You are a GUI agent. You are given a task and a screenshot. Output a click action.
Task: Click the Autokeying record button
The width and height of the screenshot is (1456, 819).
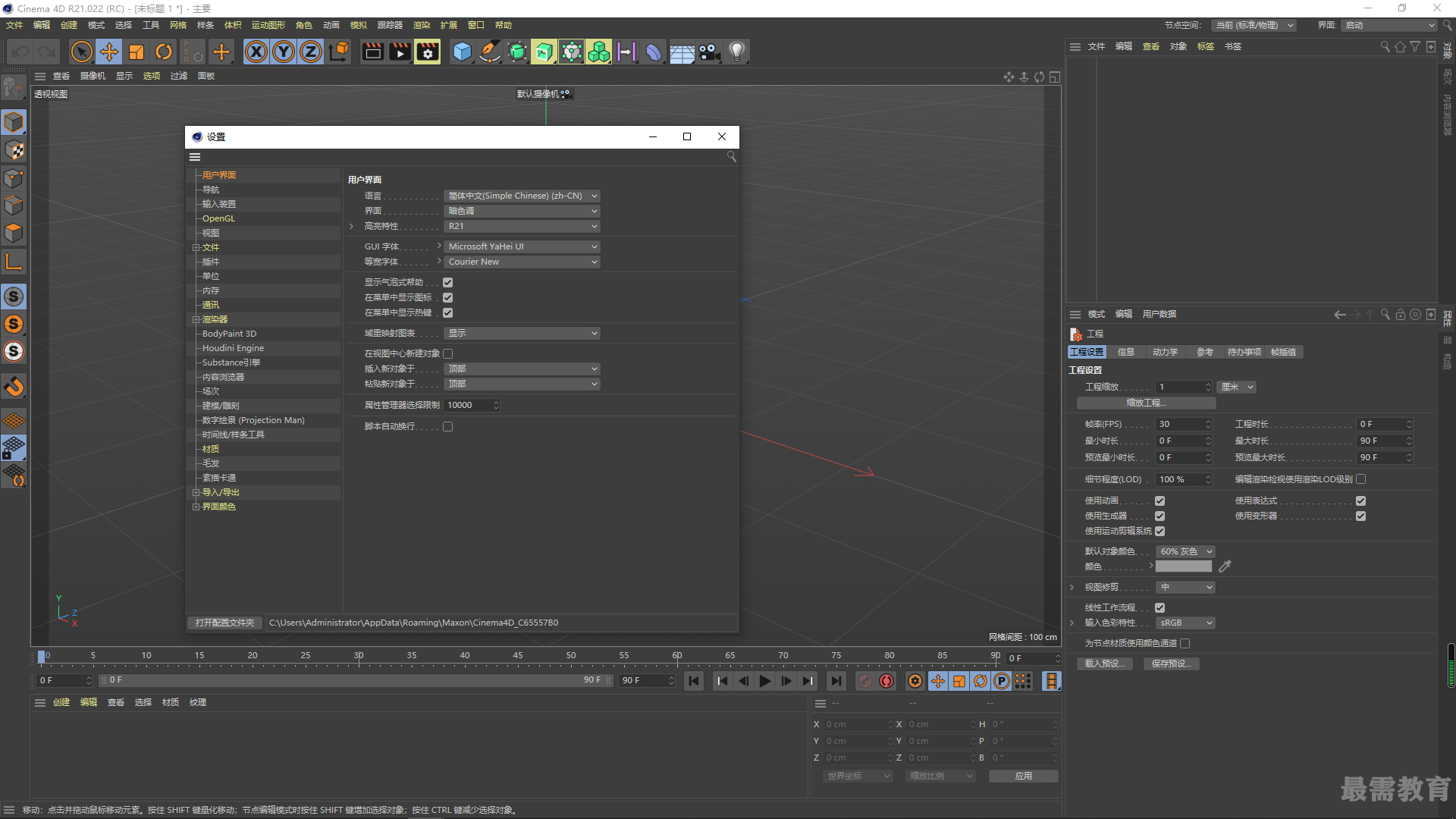click(886, 681)
